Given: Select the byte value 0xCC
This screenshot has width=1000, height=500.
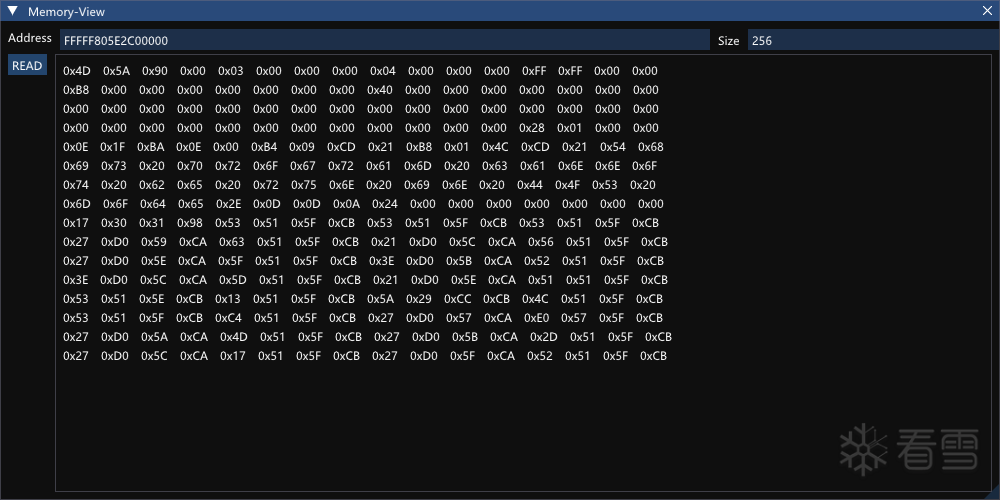Looking at the screenshot, I should (x=457, y=299).
